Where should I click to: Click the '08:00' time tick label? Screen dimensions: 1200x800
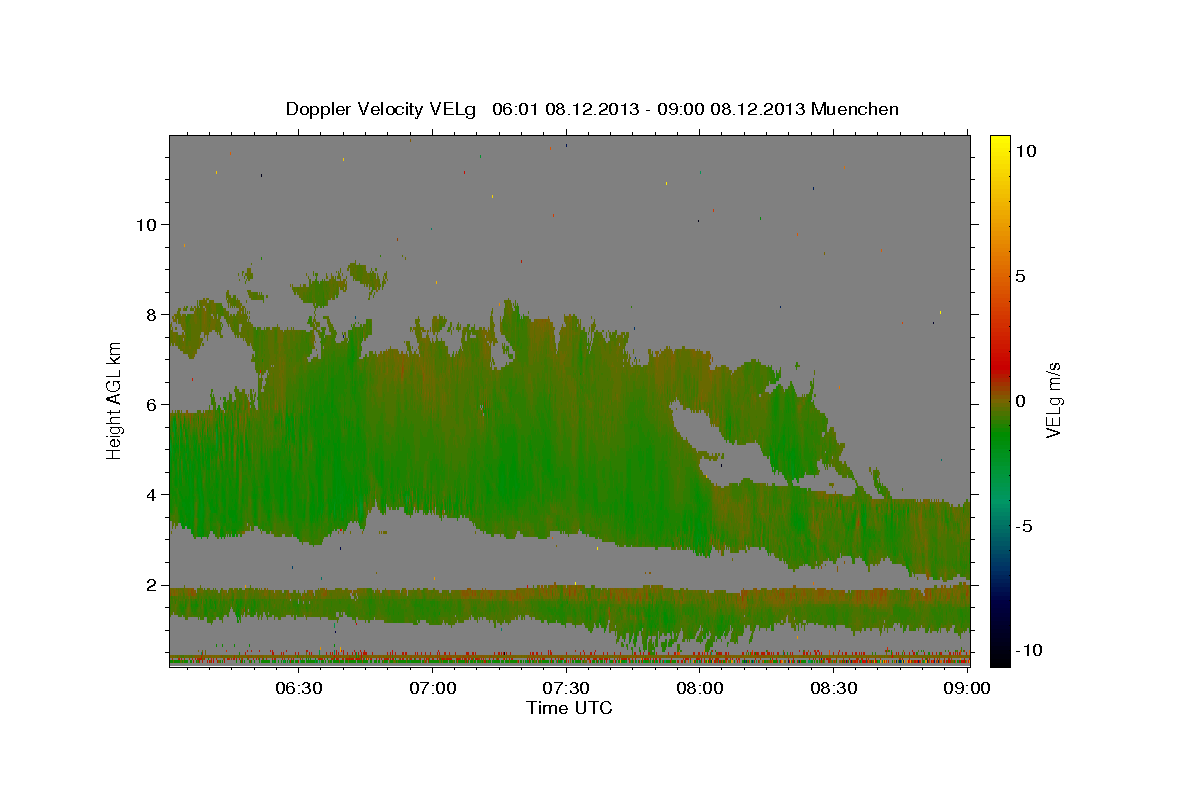coord(700,689)
